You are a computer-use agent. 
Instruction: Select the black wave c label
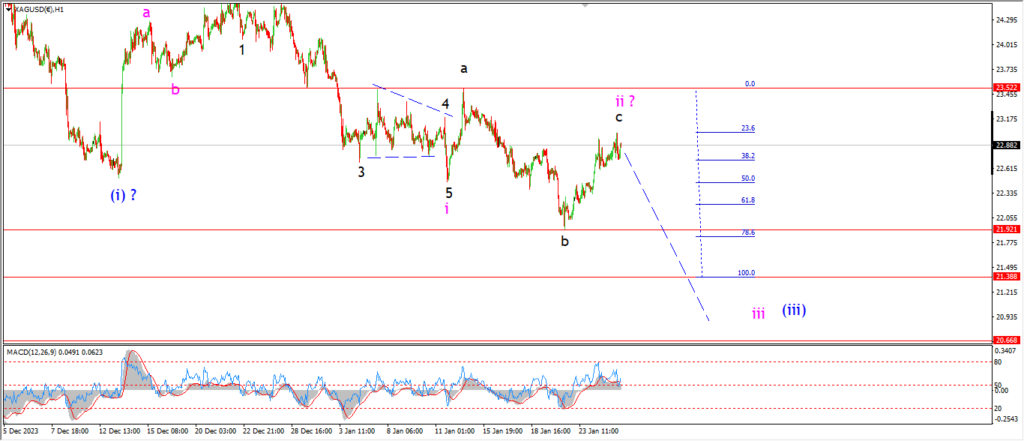(x=618, y=118)
